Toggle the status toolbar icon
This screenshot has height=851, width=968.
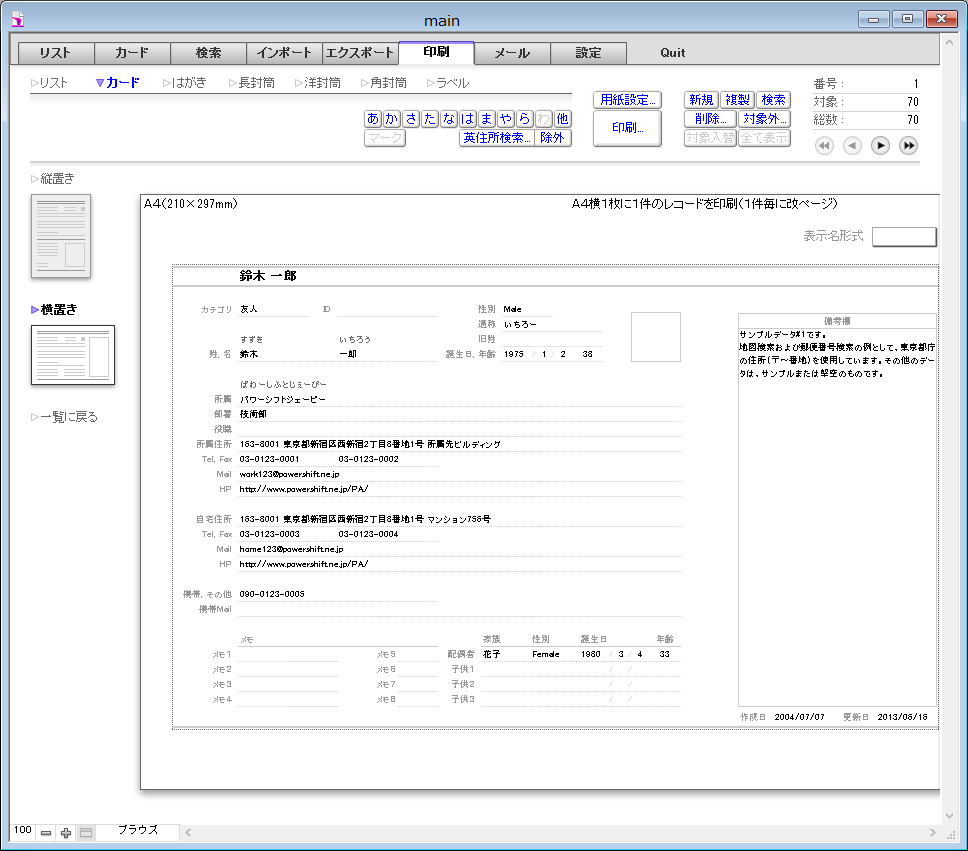tap(86, 833)
